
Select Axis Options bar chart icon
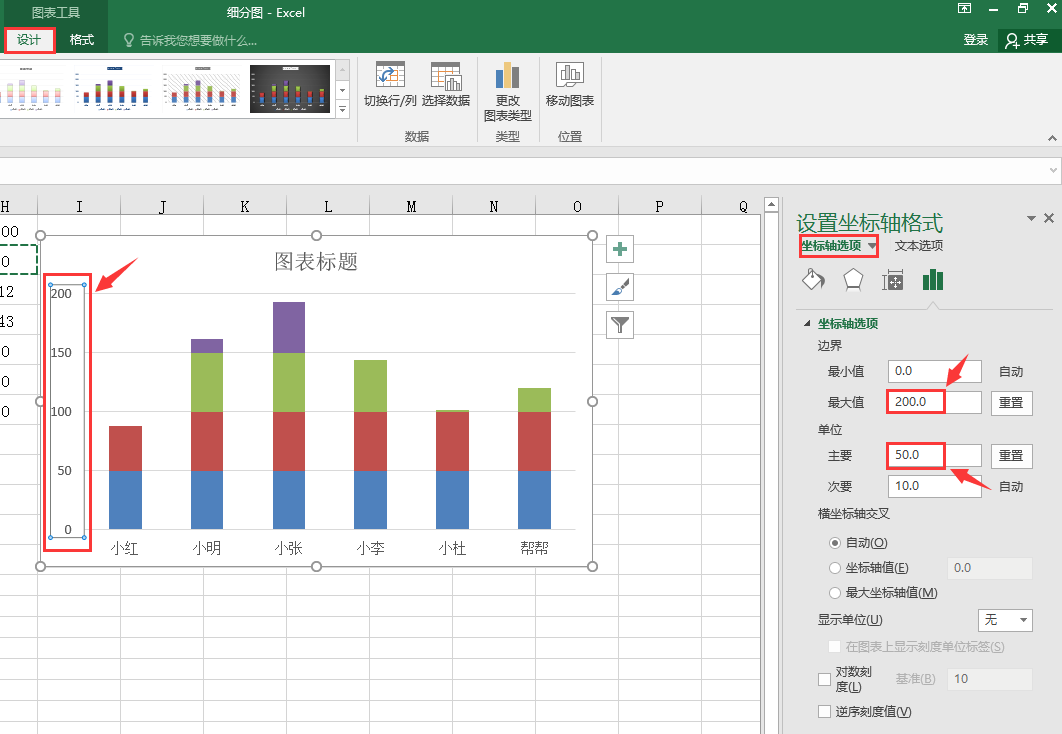933,279
